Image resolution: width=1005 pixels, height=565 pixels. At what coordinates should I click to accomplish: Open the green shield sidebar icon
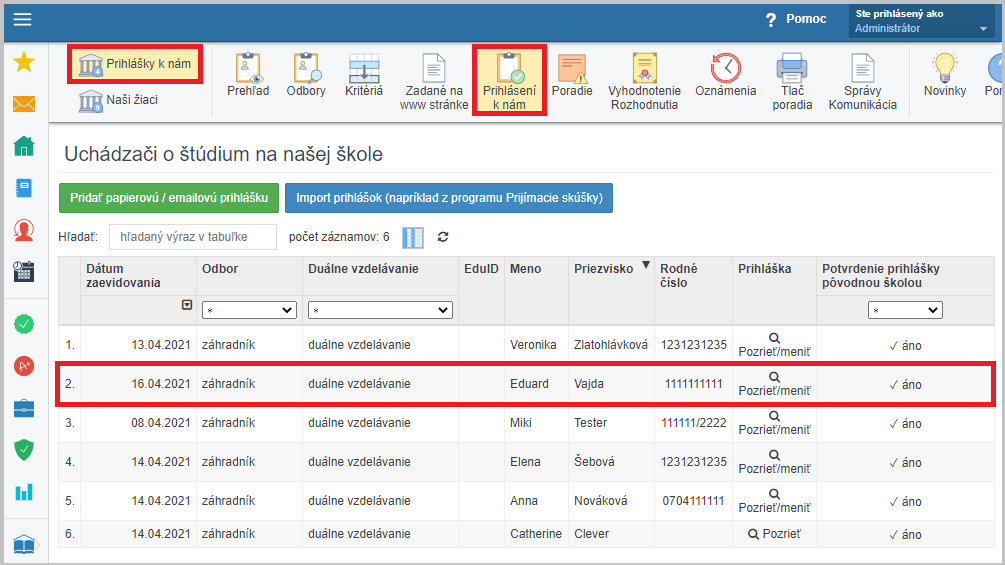click(x=24, y=450)
